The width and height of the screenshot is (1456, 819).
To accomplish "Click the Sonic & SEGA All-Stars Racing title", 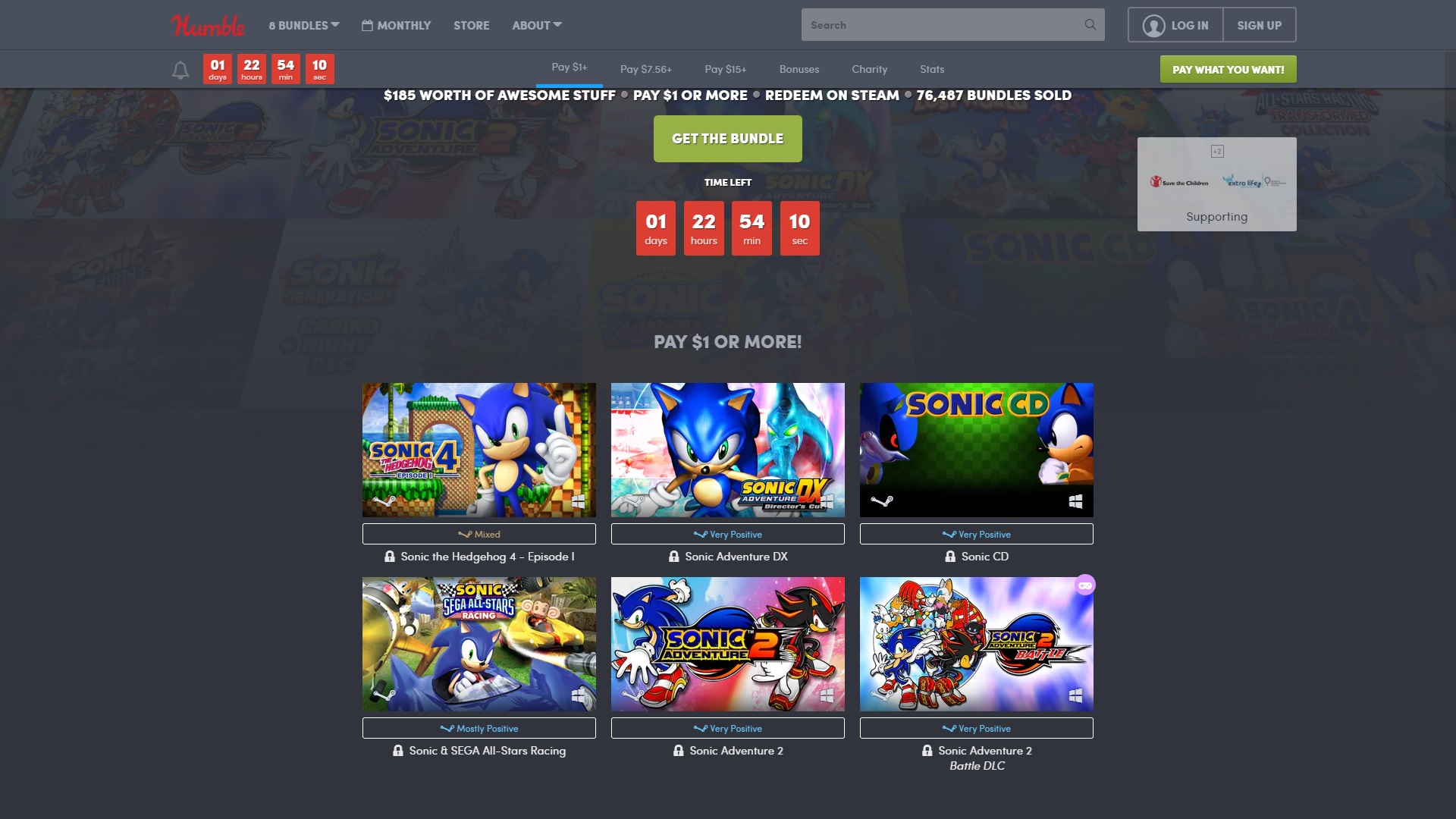I will [488, 751].
